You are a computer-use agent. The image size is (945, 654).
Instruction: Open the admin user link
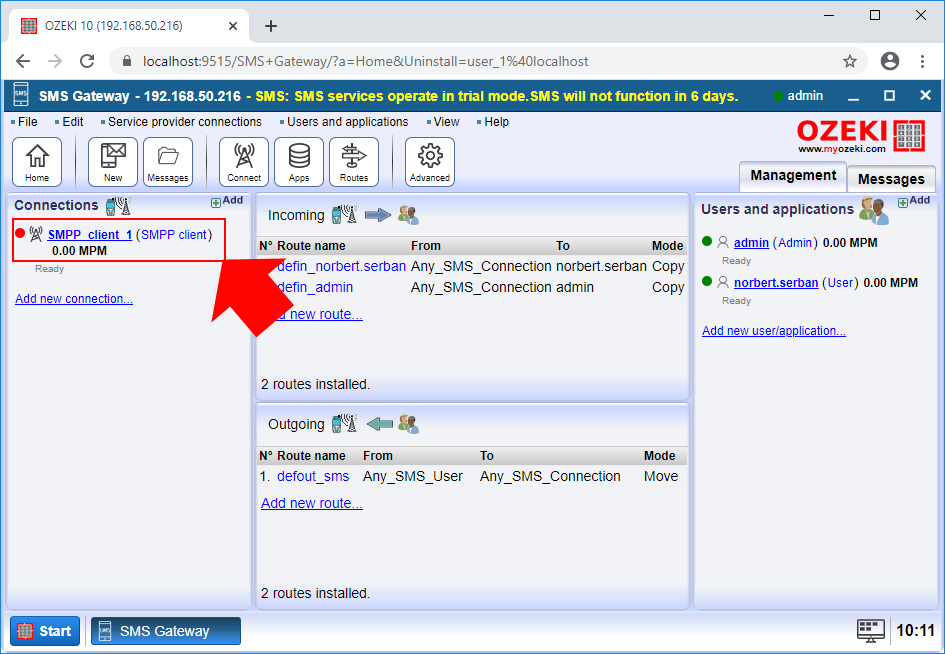coord(751,242)
